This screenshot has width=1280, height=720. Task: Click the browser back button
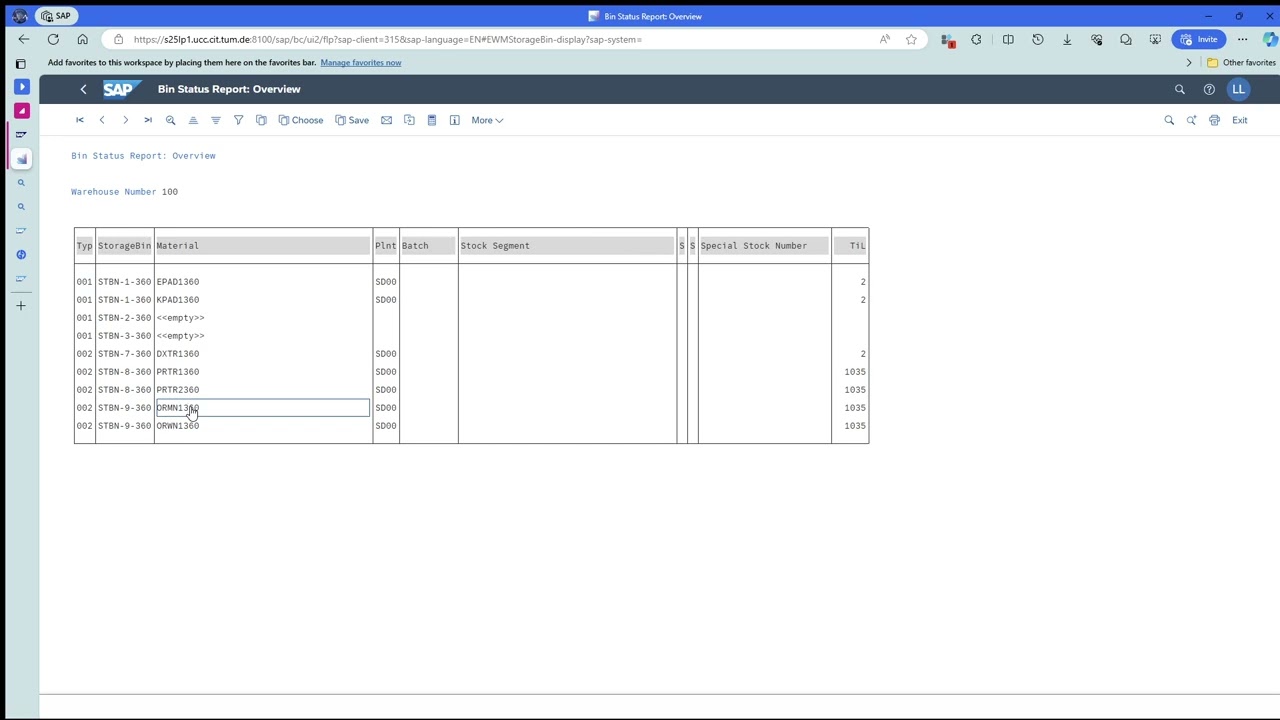(x=24, y=39)
